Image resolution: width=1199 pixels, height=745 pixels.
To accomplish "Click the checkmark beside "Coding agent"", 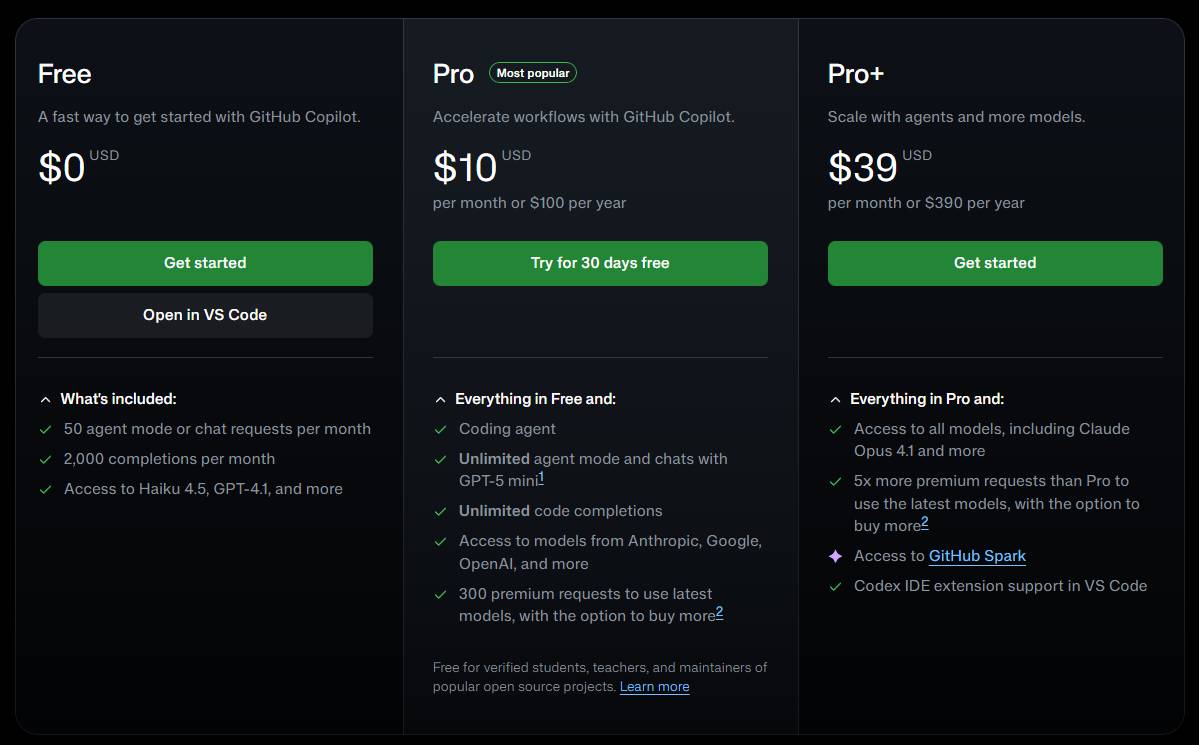I will pyautogui.click(x=440, y=429).
